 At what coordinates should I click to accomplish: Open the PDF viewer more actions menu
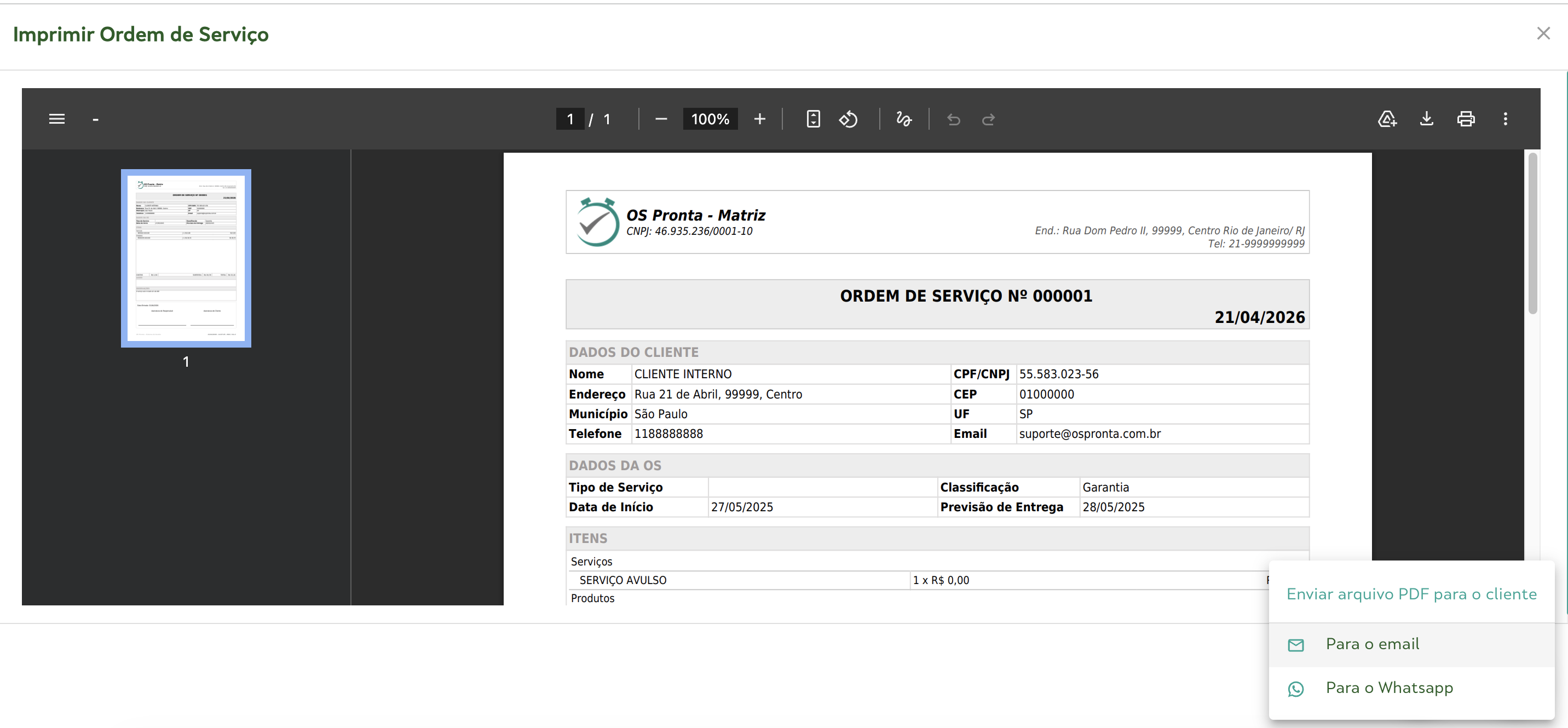[x=1504, y=119]
